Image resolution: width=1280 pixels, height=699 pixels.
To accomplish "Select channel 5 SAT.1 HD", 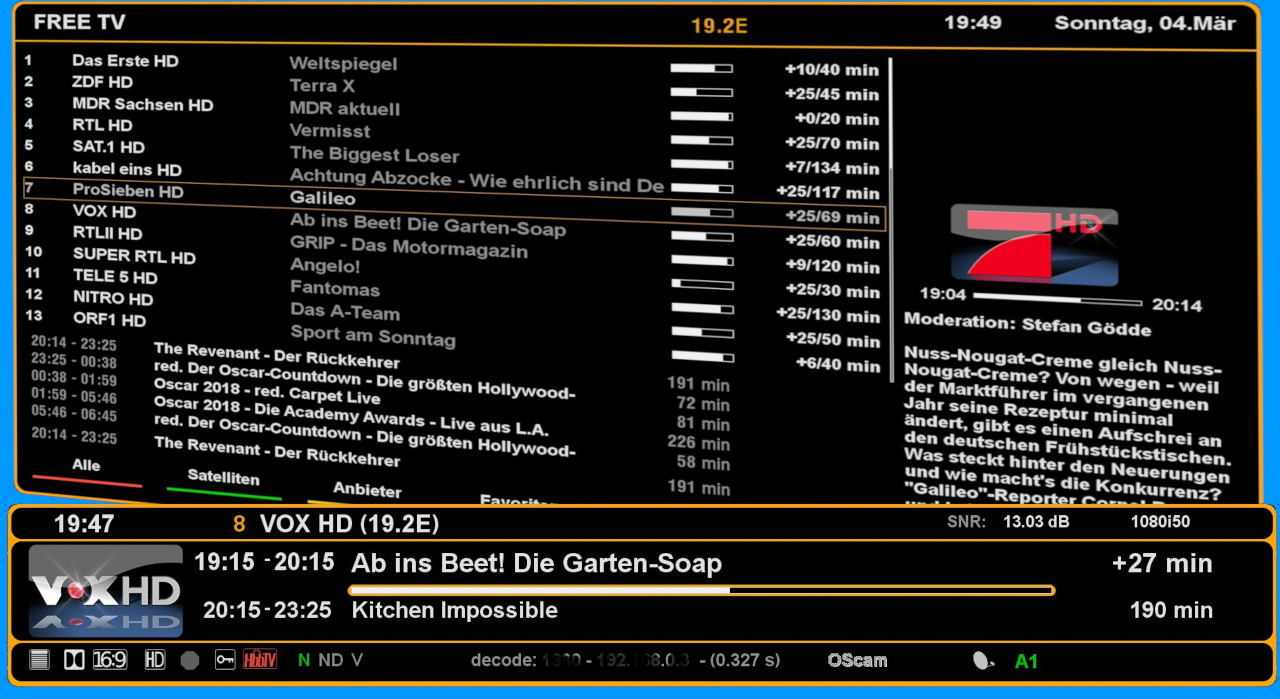I will (108, 147).
